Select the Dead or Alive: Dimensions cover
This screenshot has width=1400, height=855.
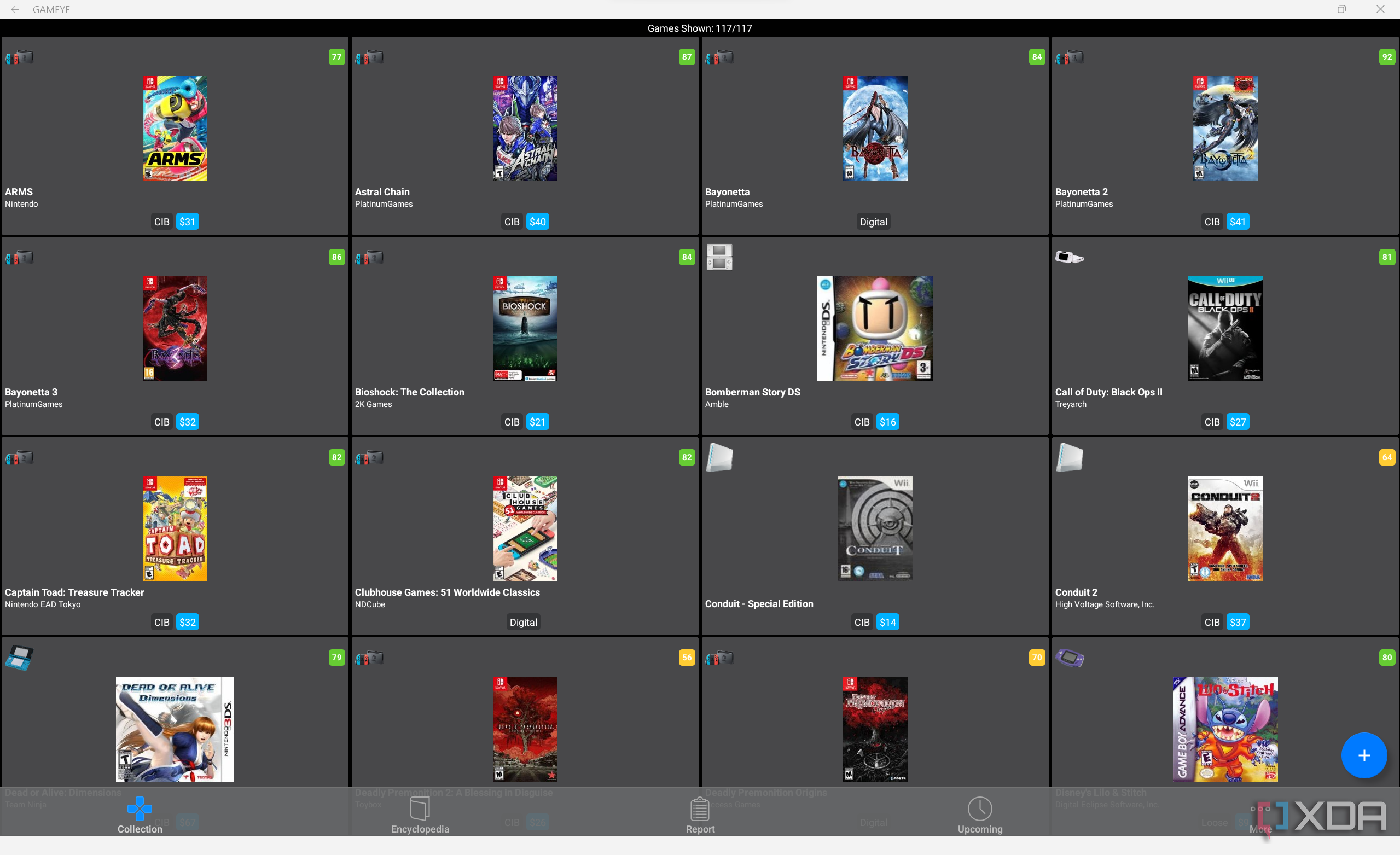175,729
